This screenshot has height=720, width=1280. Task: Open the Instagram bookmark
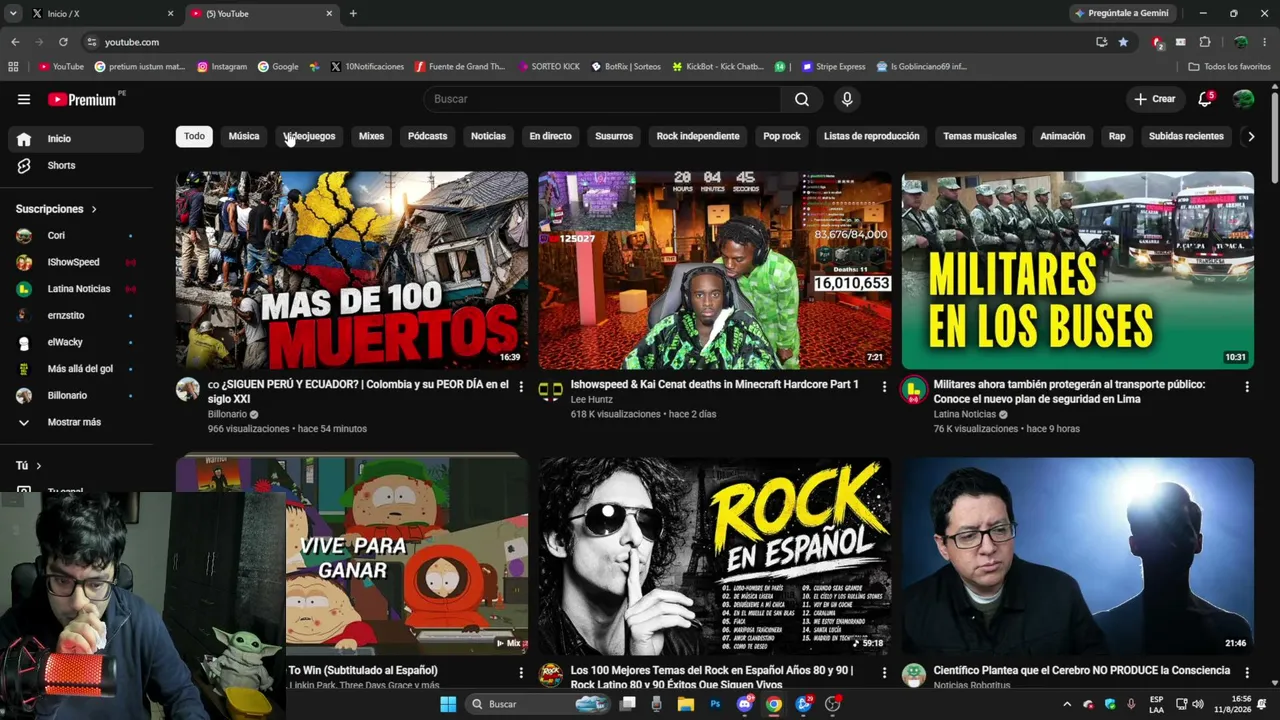(222, 67)
